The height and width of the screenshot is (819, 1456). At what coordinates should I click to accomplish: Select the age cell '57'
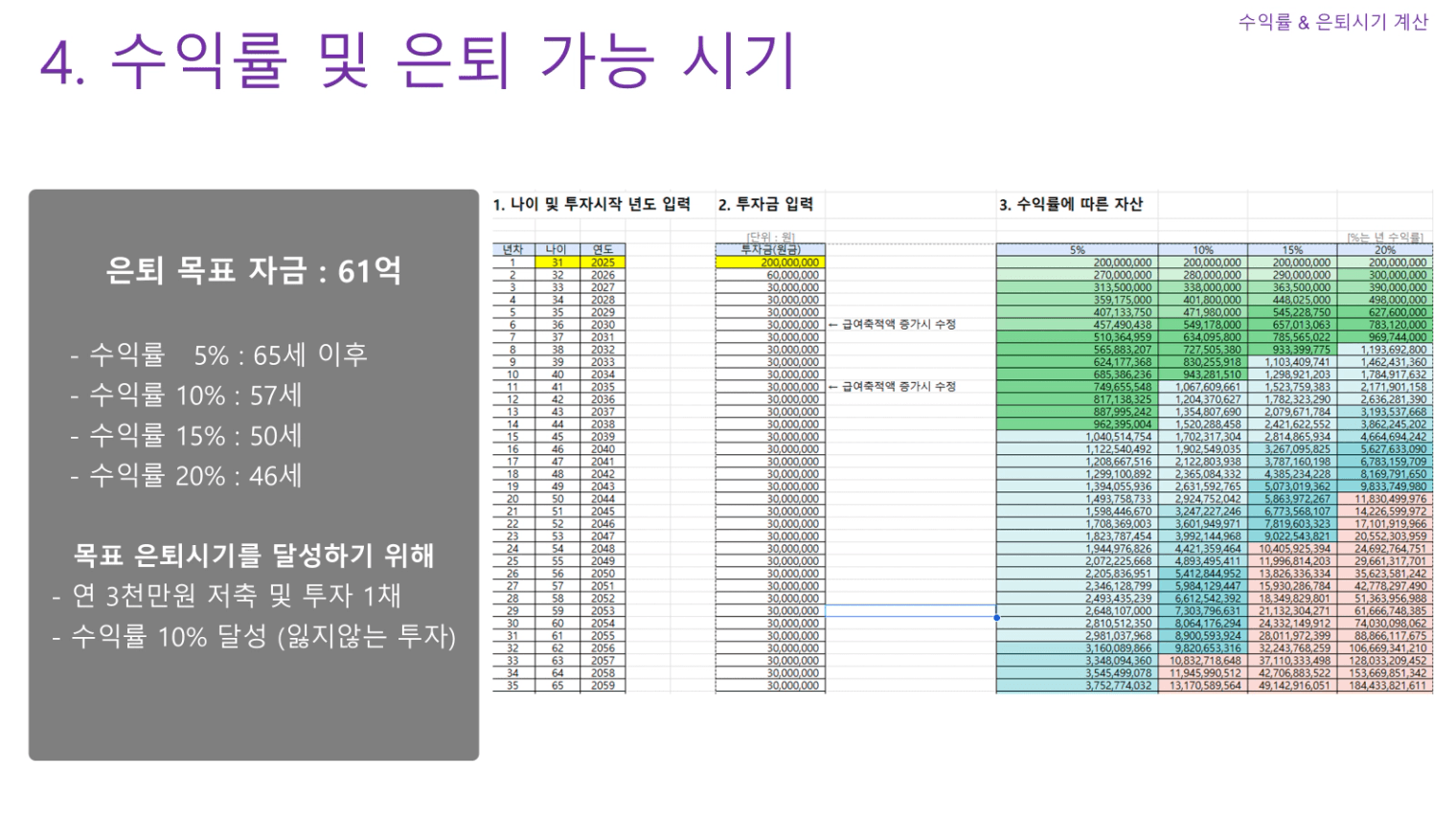click(557, 586)
